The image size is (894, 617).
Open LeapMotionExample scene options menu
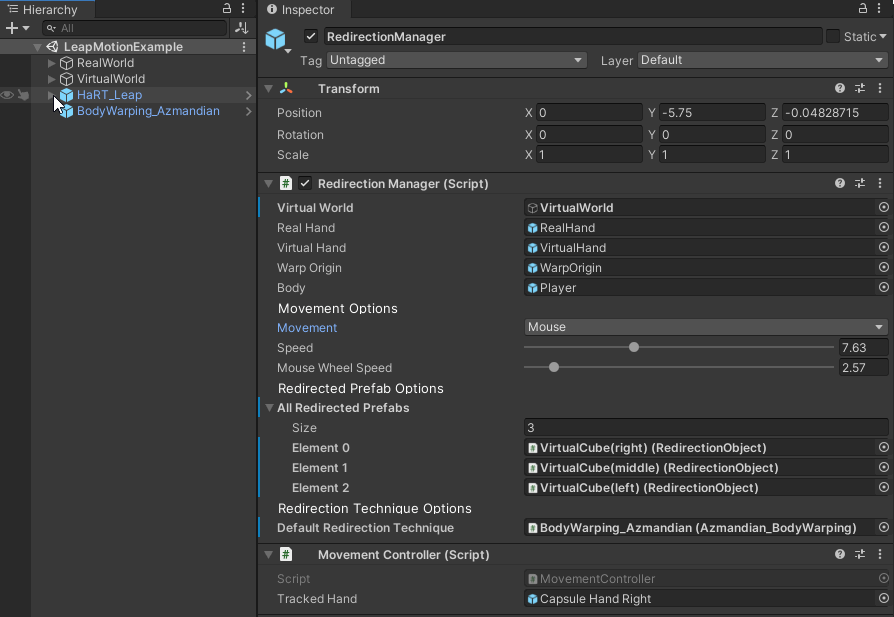244,47
